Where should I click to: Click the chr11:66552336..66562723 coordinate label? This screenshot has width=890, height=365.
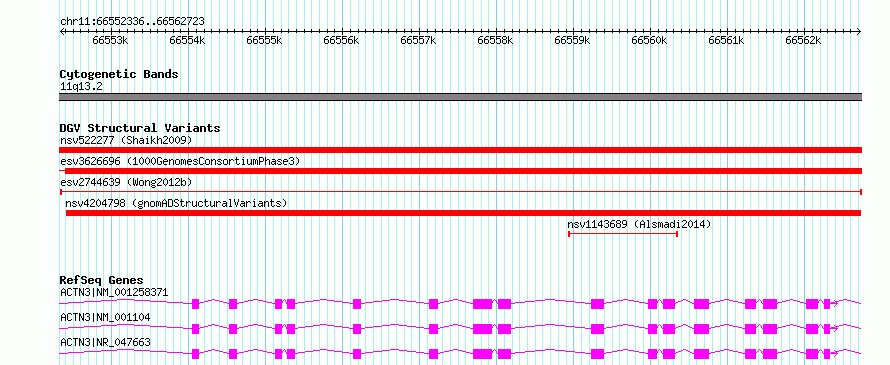(x=132, y=21)
